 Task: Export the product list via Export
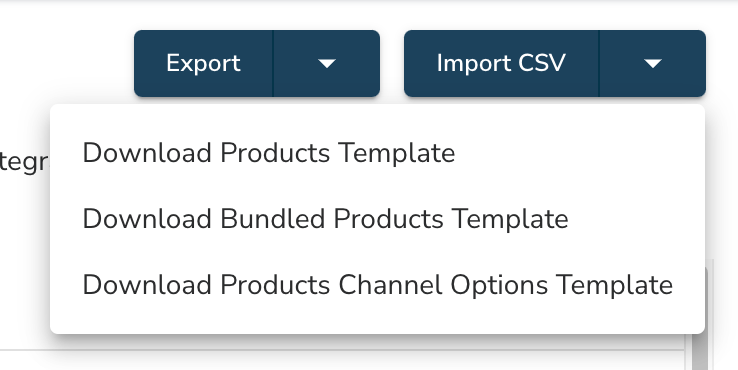203,64
